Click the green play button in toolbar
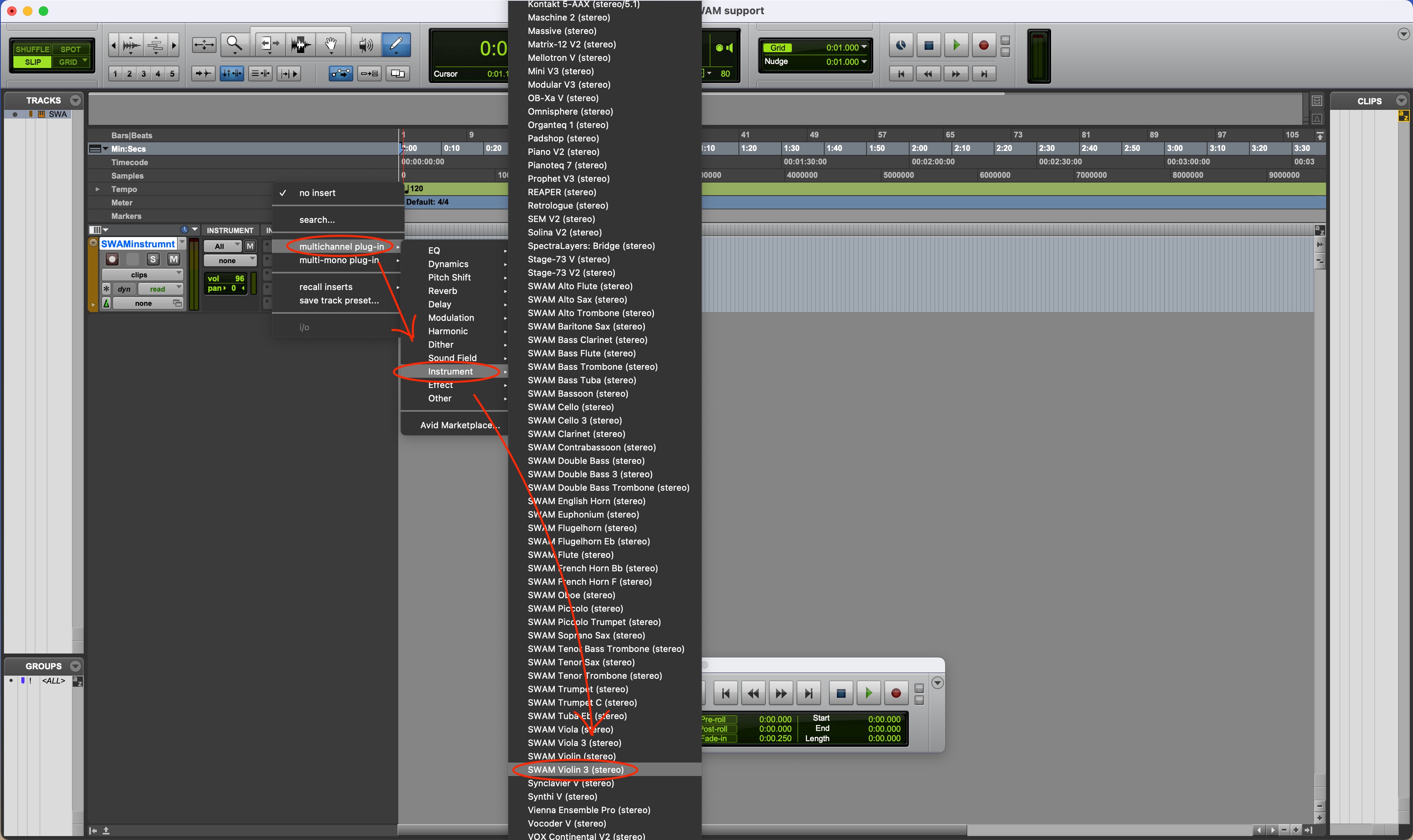 [x=956, y=45]
